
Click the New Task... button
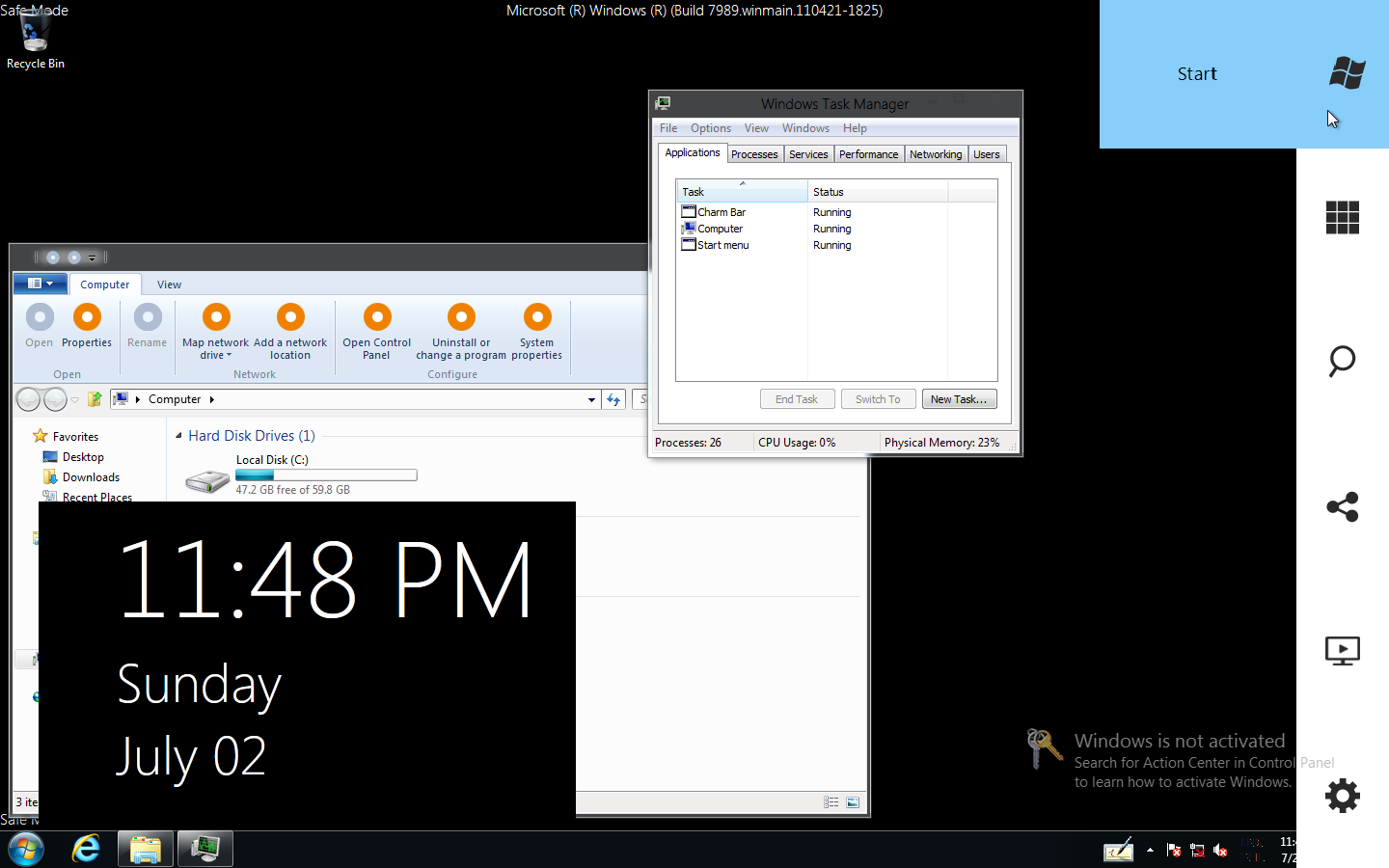[x=959, y=399]
